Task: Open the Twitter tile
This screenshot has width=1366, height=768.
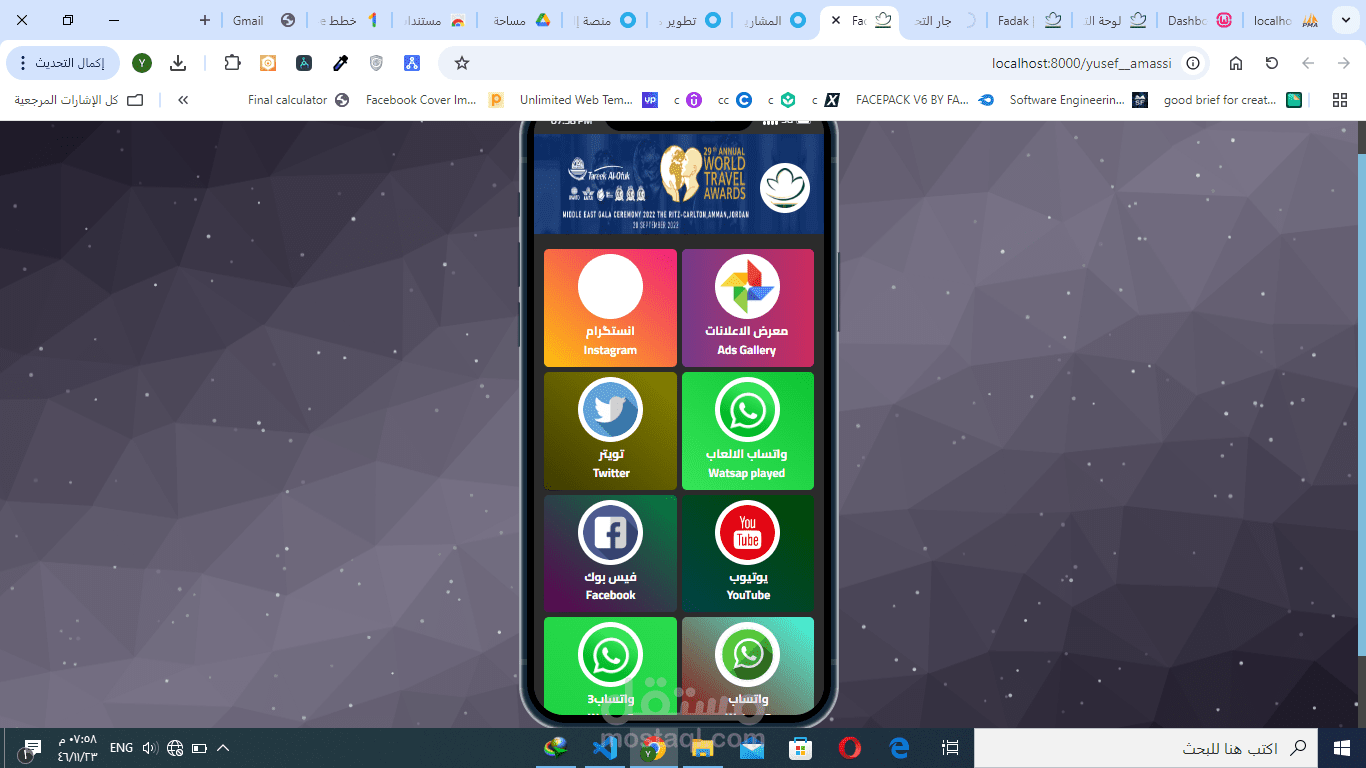Action: (x=610, y=431)
